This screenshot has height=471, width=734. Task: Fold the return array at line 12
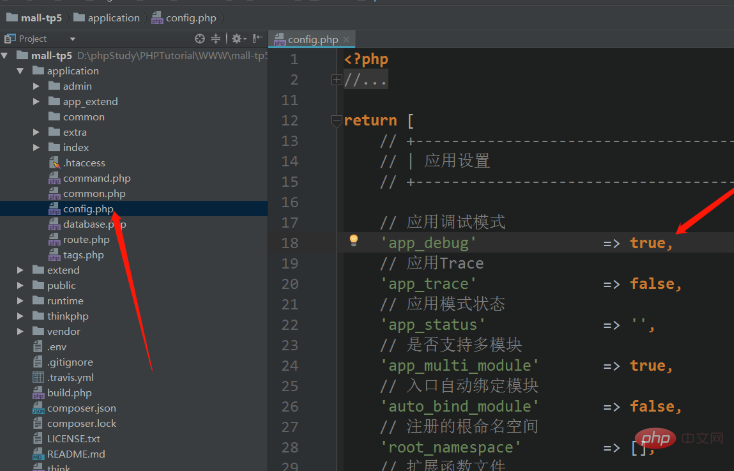(x=336, y=120)
